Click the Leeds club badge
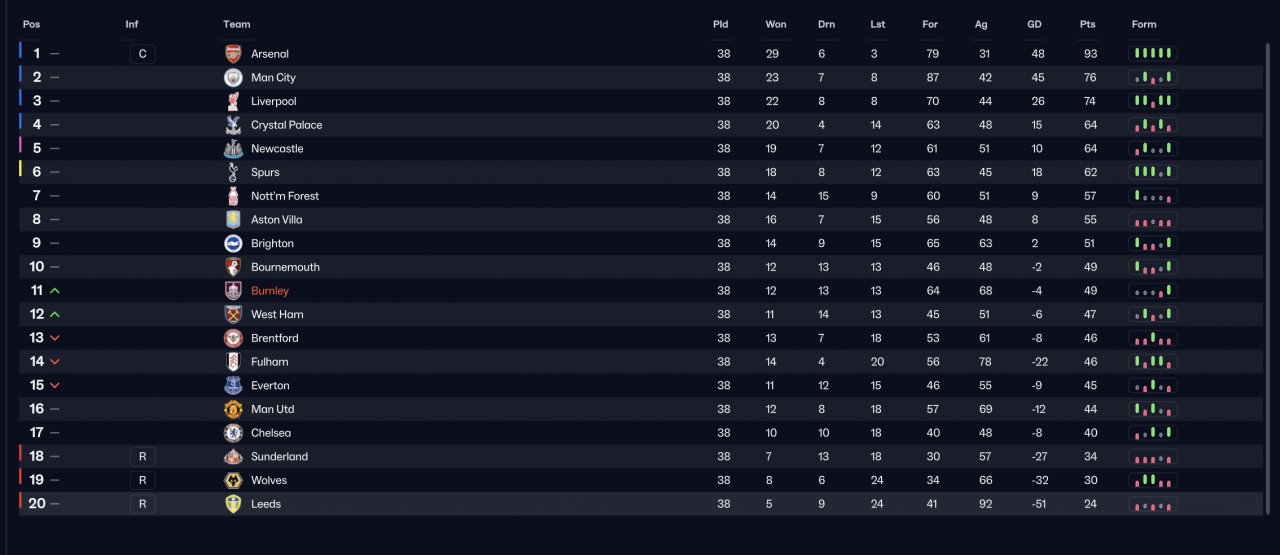 click(233, 504)
